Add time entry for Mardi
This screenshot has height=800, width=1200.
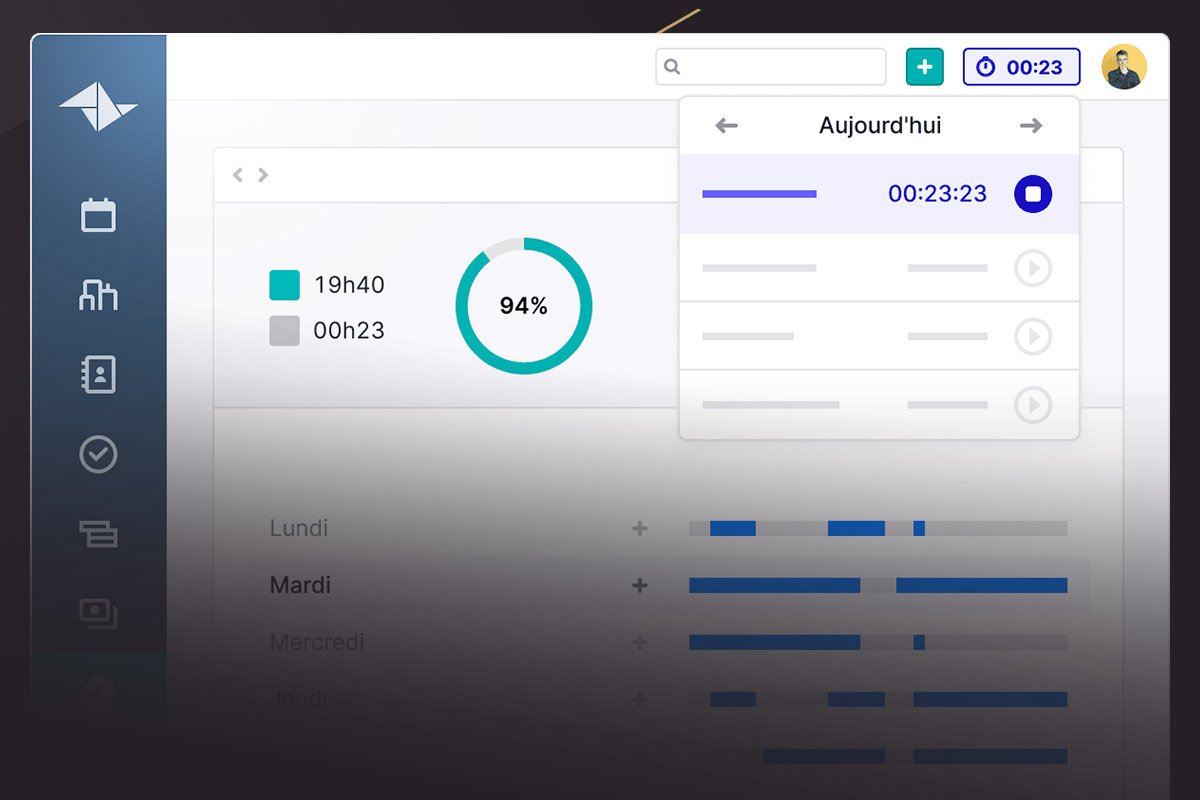pos(640,586)
